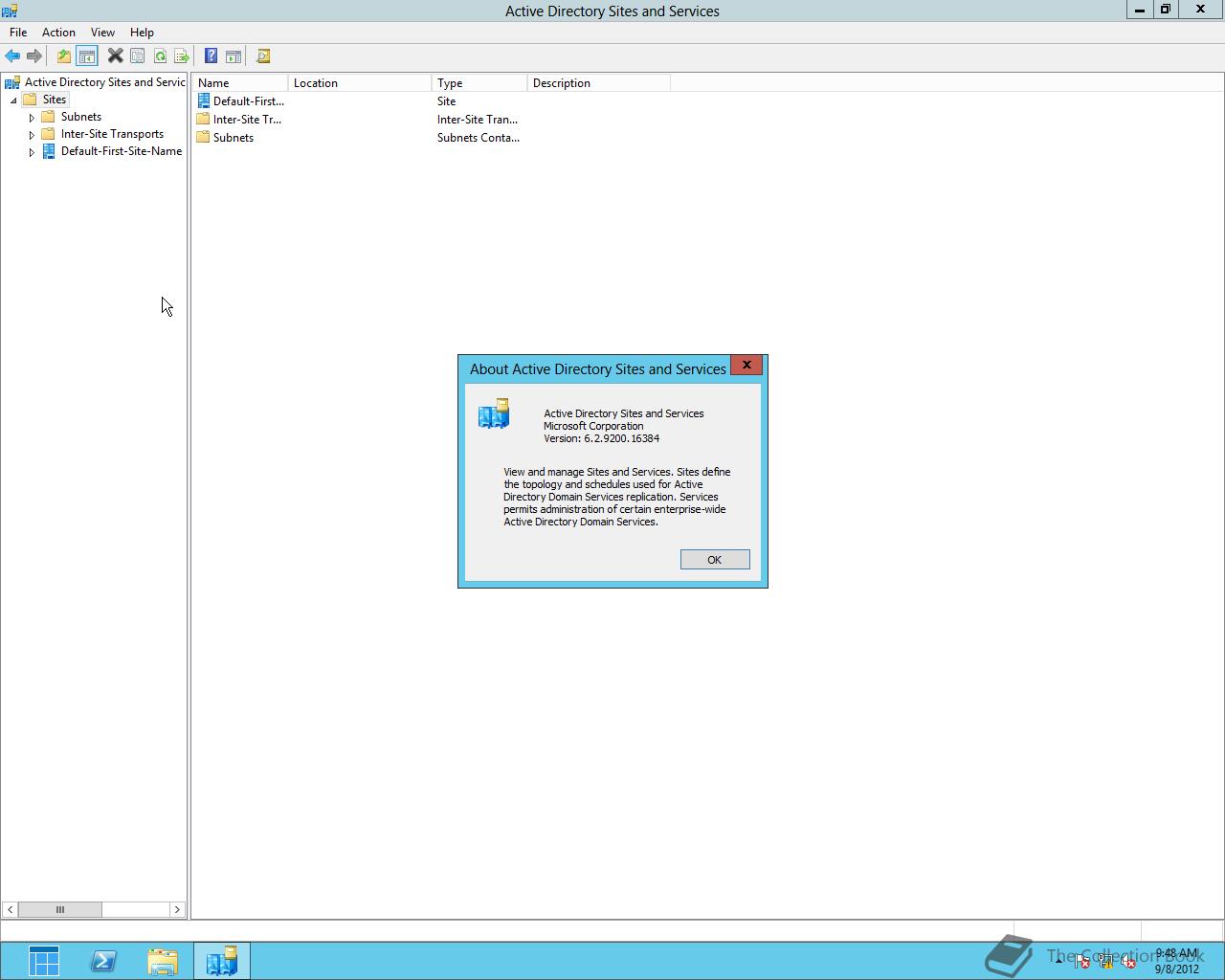
Task: Open the Help menu
Action: click(142, 33)
